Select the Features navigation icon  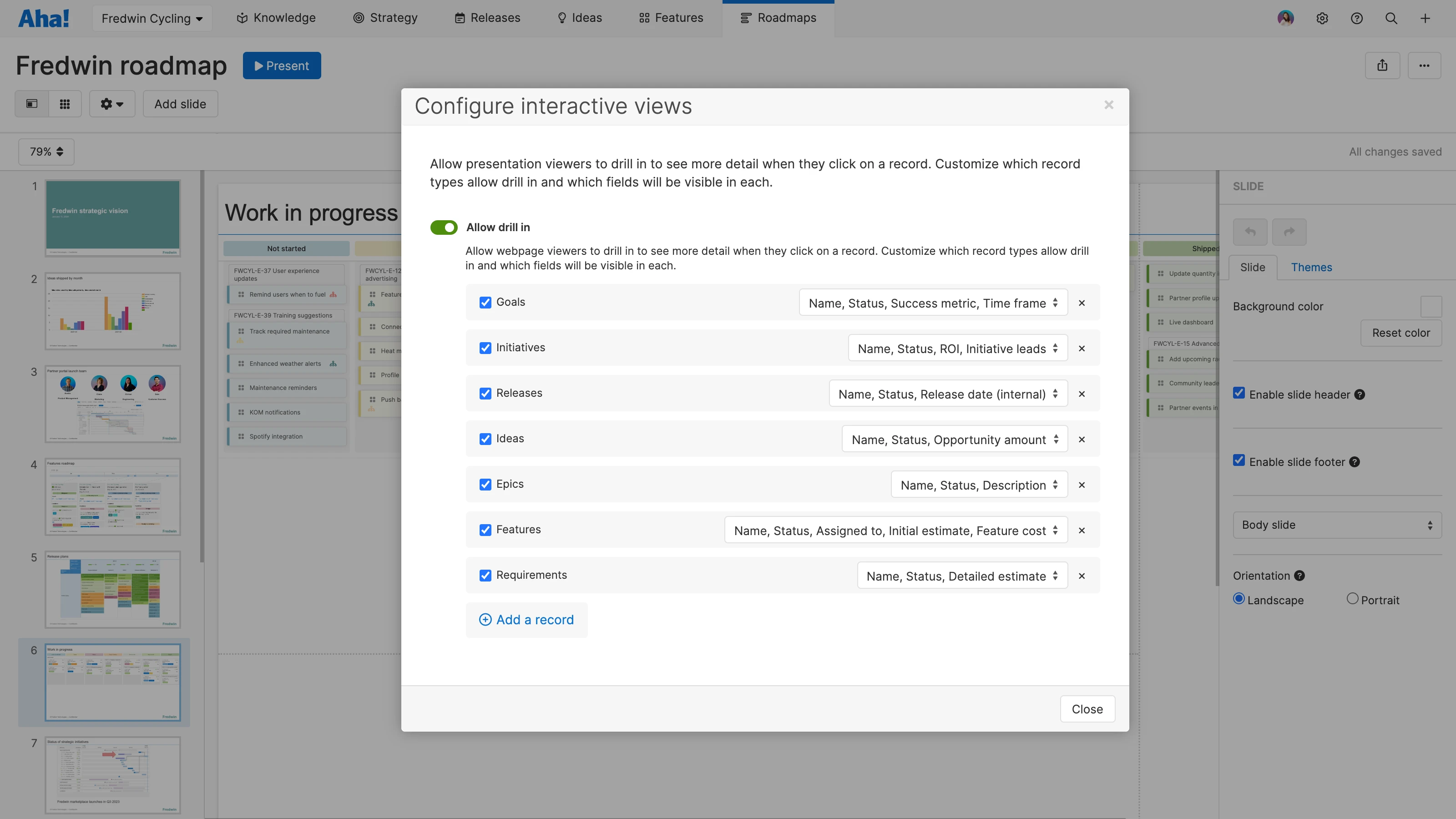point(644,18)
